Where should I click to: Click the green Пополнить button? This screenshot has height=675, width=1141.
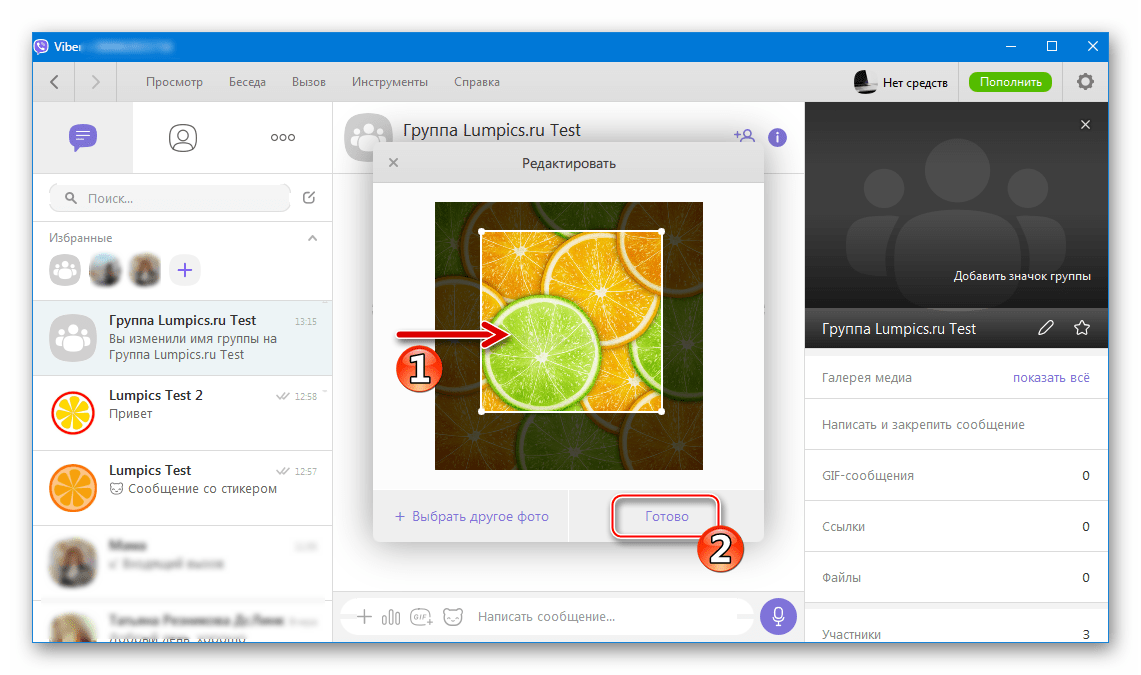click(1010, 81)
